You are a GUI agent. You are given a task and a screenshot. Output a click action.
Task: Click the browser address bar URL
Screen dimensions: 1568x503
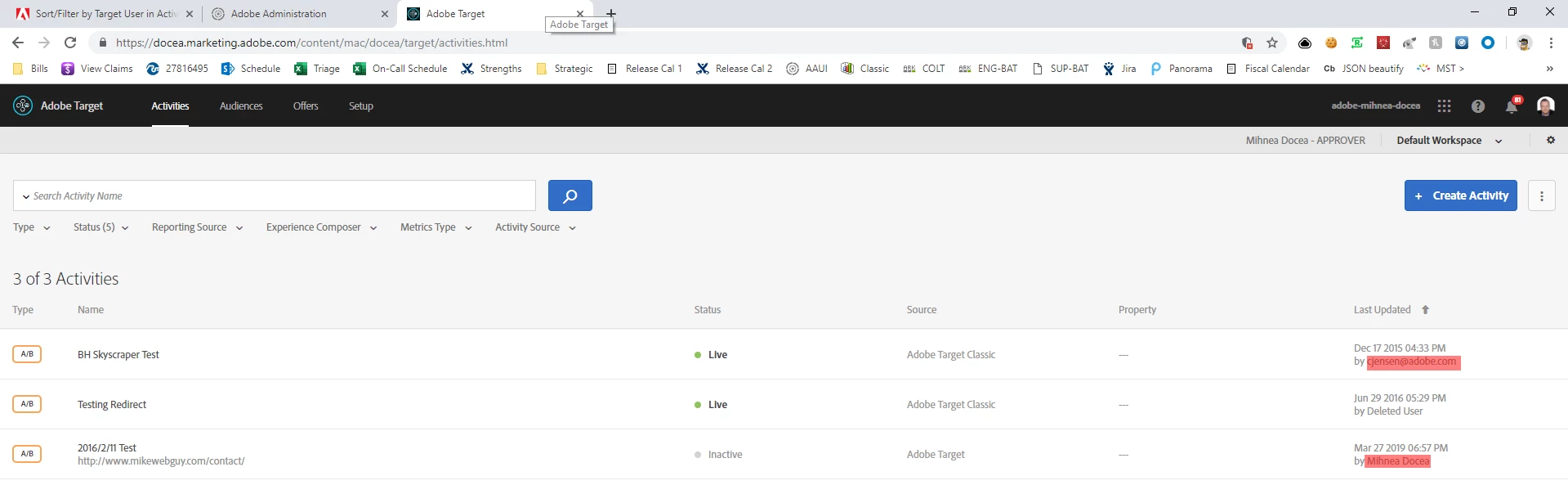pyautogui.click(x=311, y=43)
